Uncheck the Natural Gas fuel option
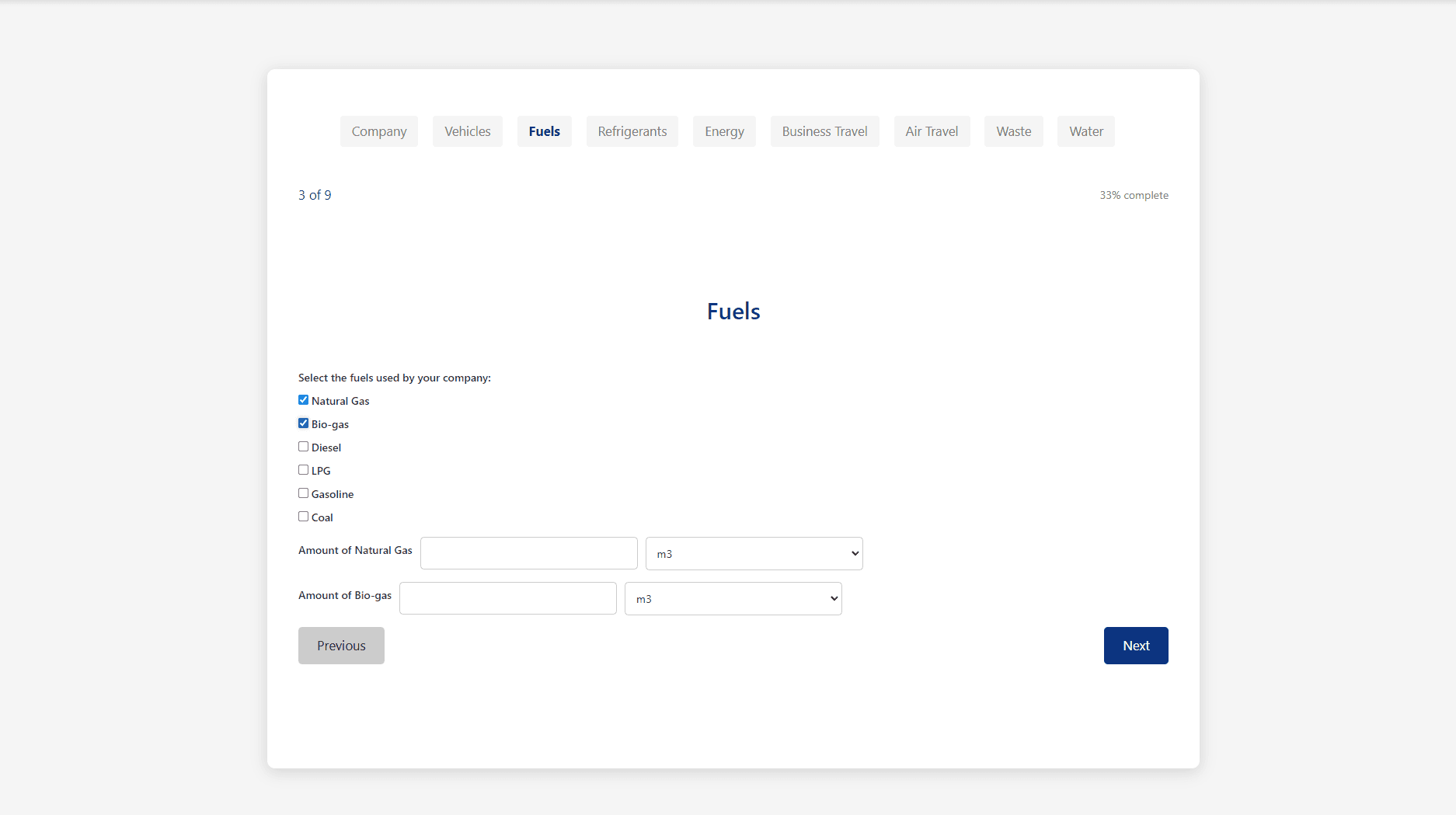This screenshot has width=1456, height=815. [x=303, y=399]
